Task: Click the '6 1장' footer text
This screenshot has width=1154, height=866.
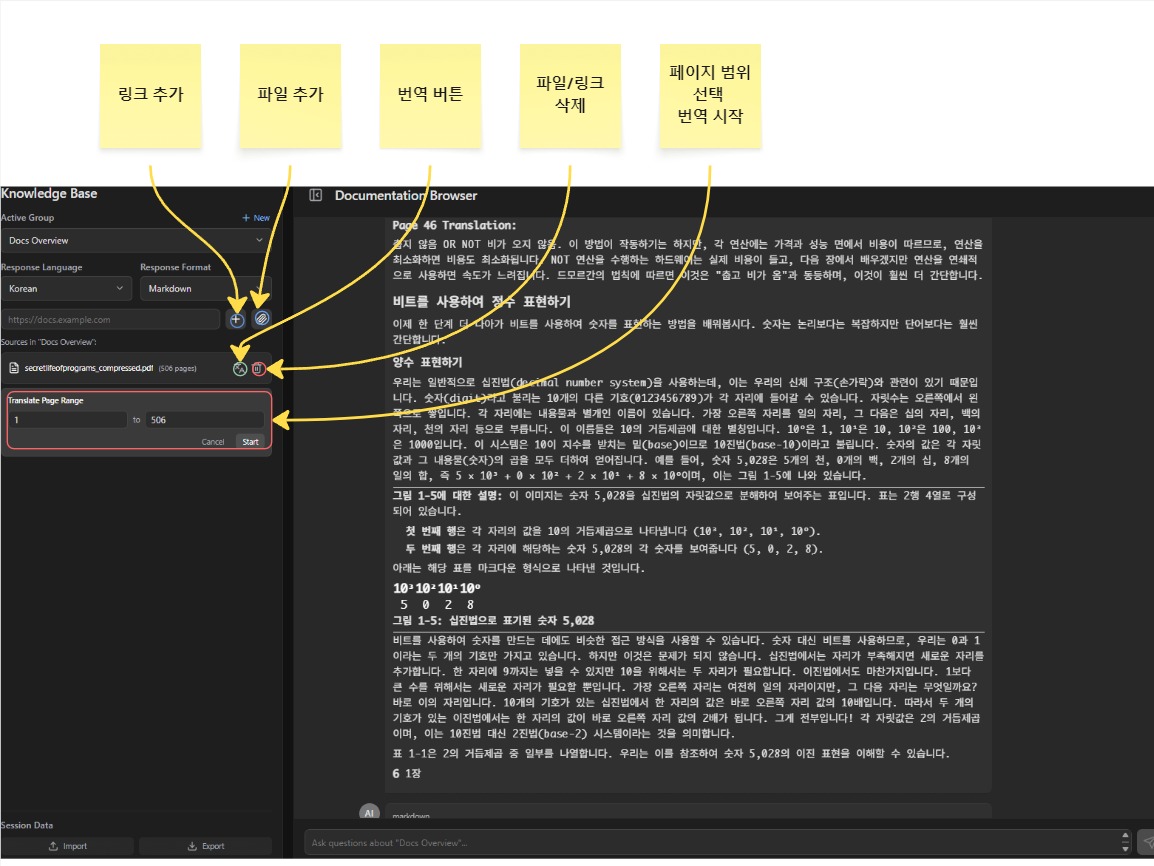Action: (x=406, y=773)
